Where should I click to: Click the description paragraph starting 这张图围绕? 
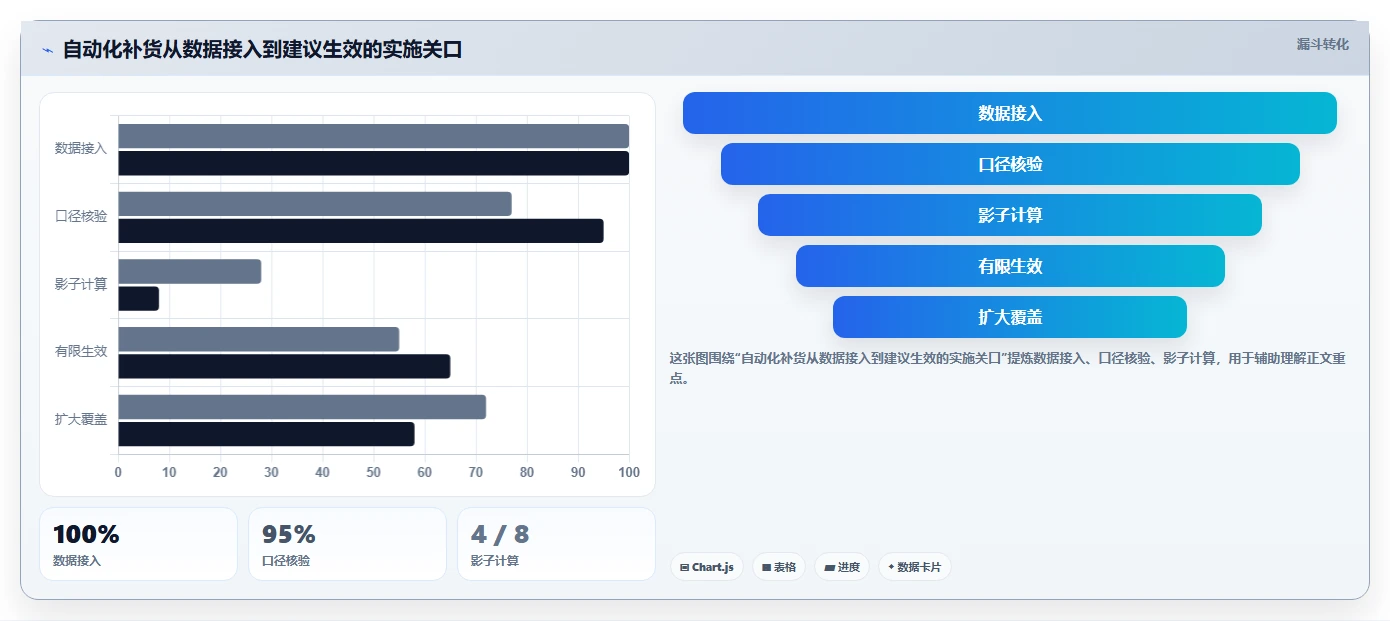coord(1008,368)
